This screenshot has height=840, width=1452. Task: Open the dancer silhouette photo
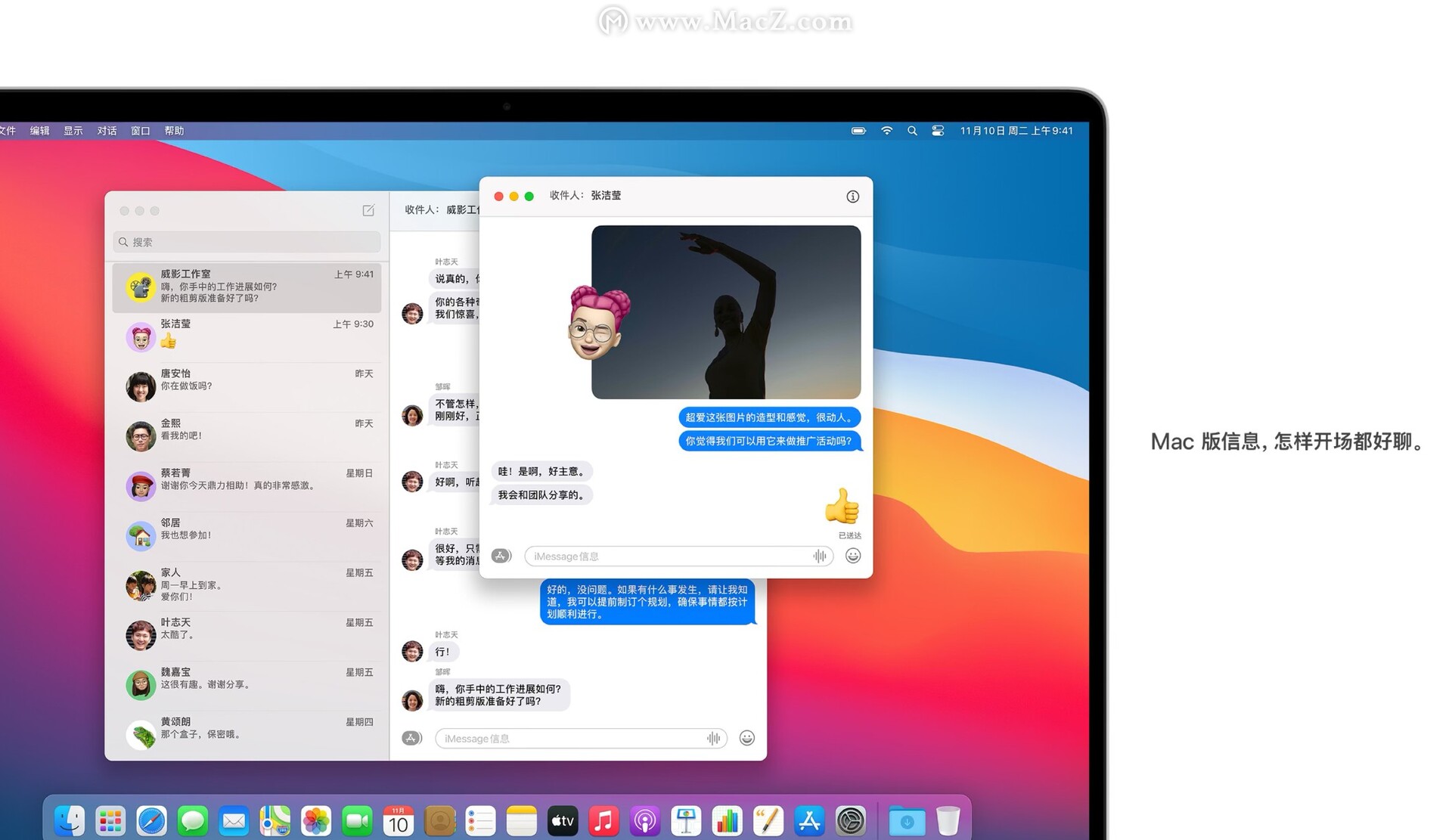726,312
